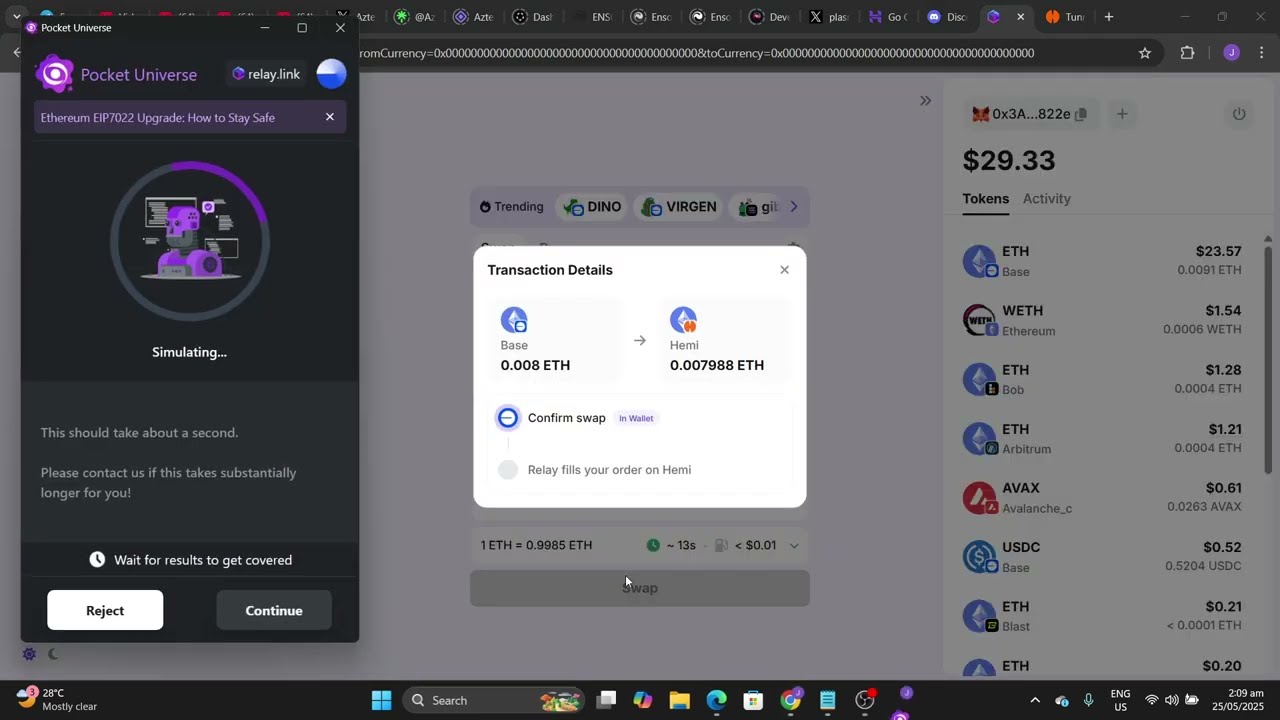Click the ETH Blast token icon
Image resolution: width=1280 pixels, height=720 pixels.
(979, 616)
